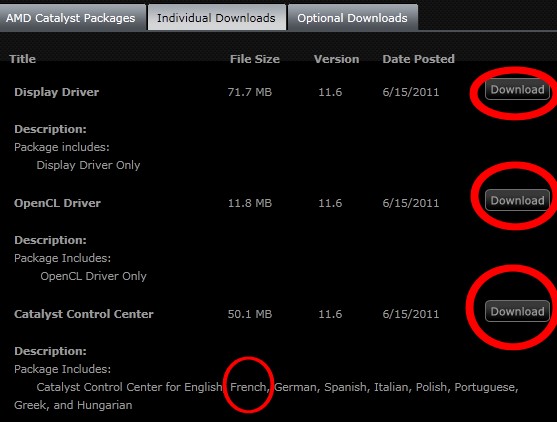Click Description label under OpenCL Driver
This screenshot has width=557, height=422.
(x=50, y=240)
